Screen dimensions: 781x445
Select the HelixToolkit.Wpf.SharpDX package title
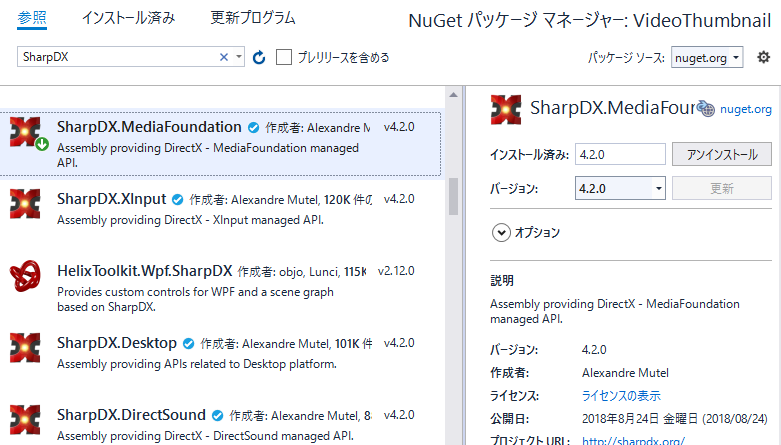click(x=144, y=271)
